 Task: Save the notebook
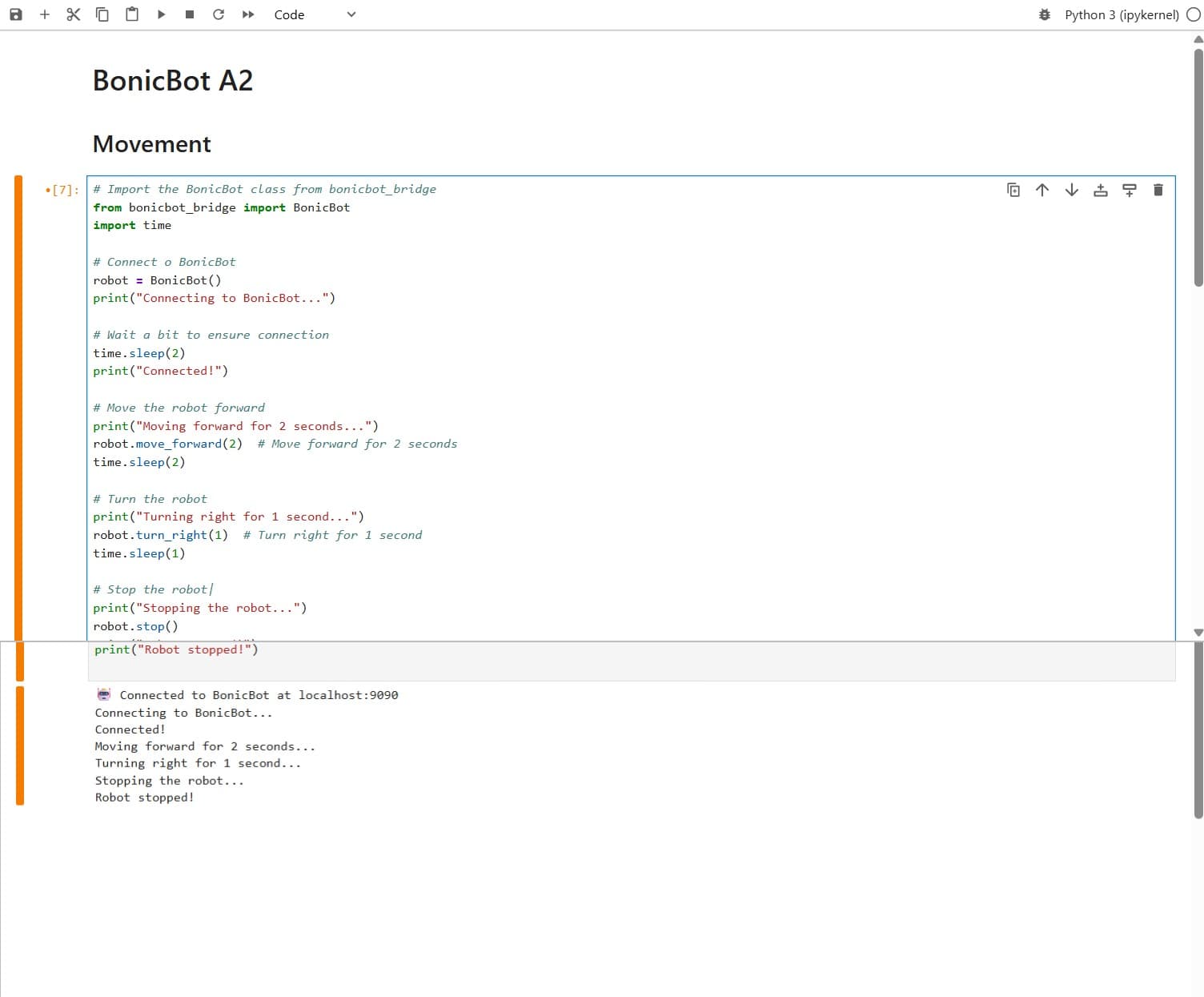(15, 14)
